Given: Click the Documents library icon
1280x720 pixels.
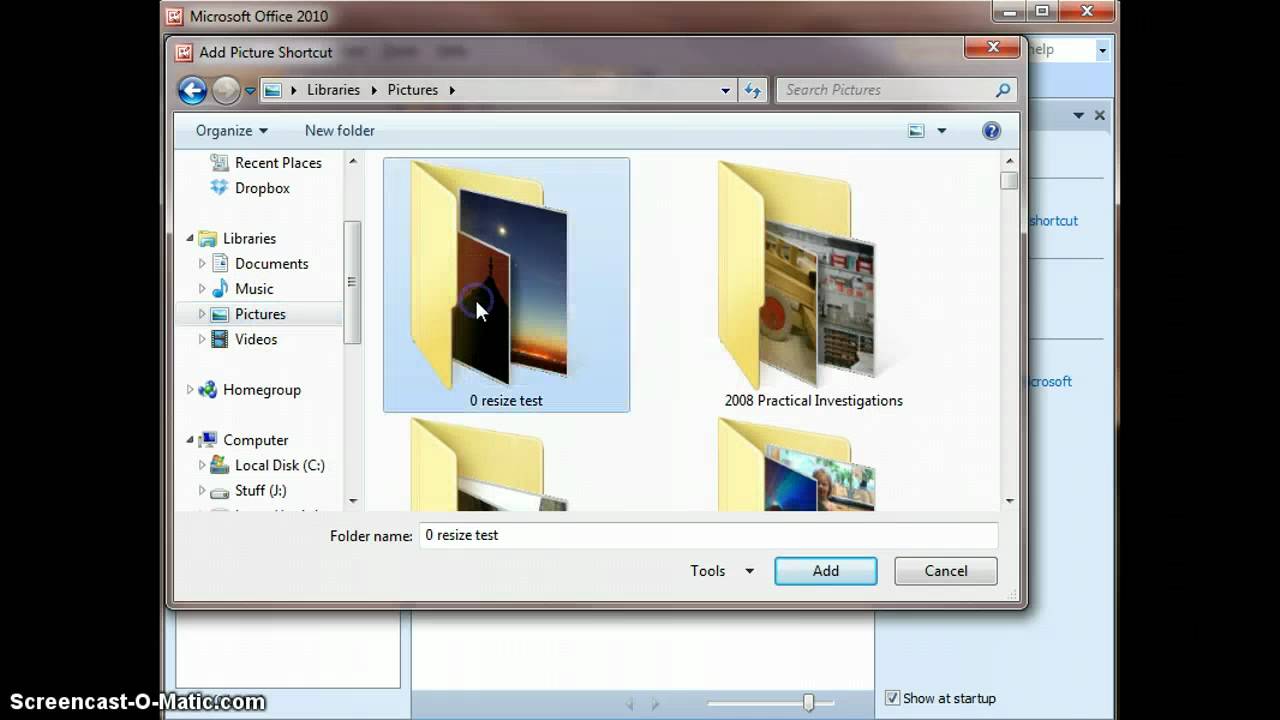Looking at the screenshot, I should [219, 264].
